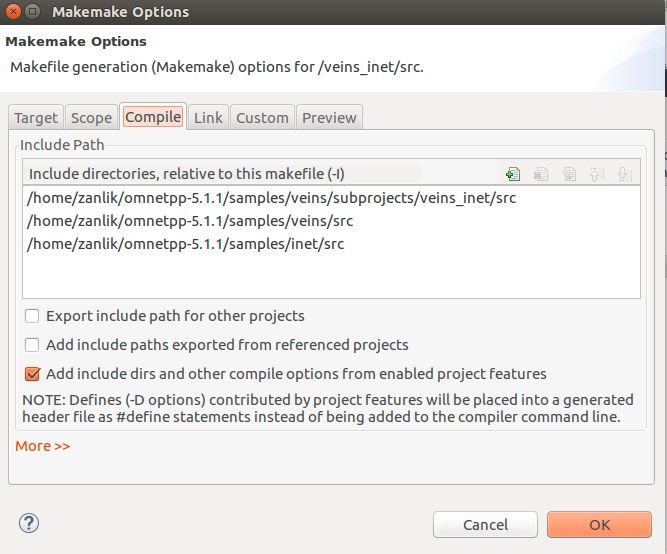Expand the More >> options section
This screenshot has height=554, width=667.
pos(43,446)
